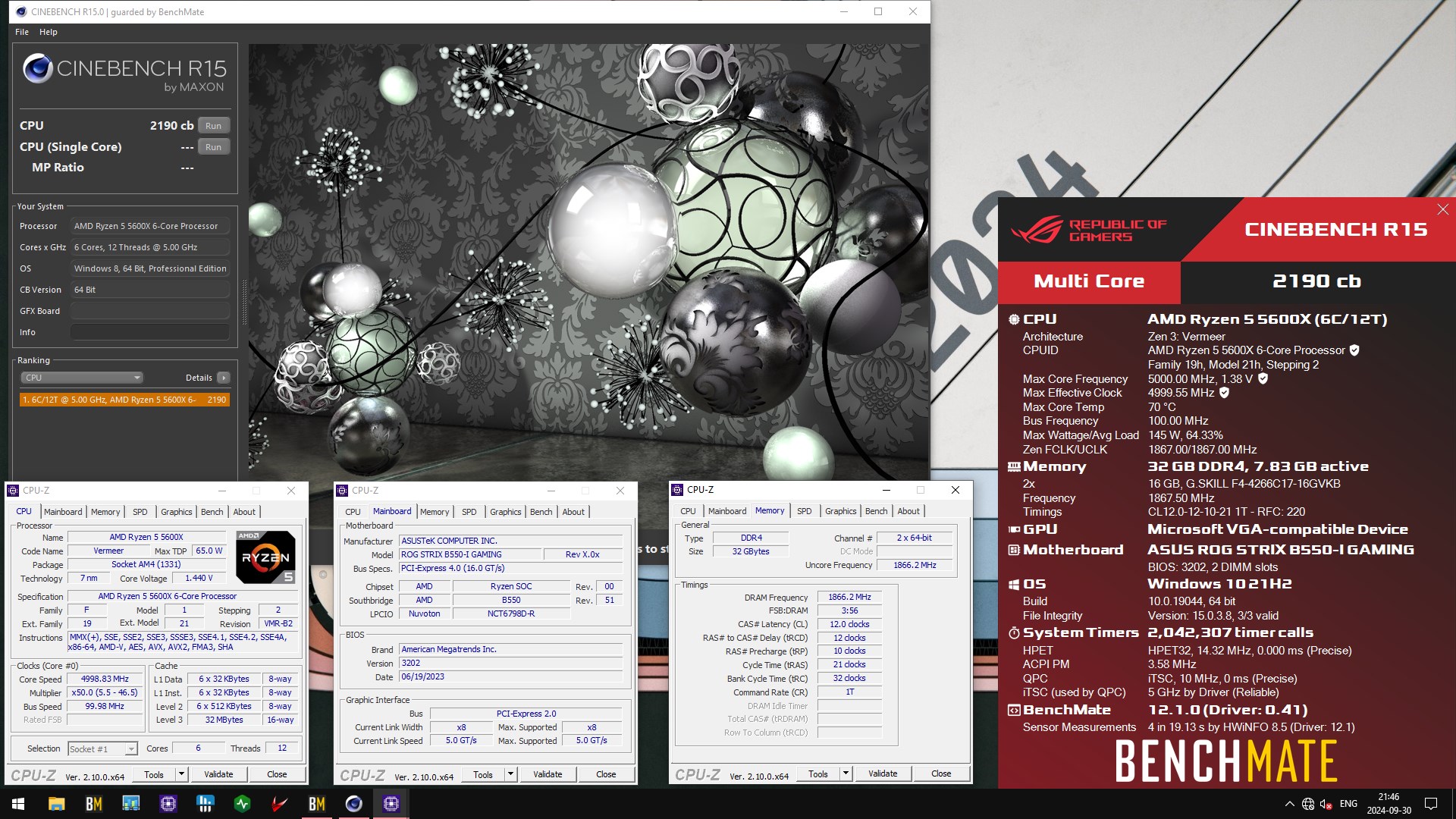Image resolution: width=1456 pixels, height=819 pixels.
Task: Open the Cinebench File menu
Action: point(22,32)
